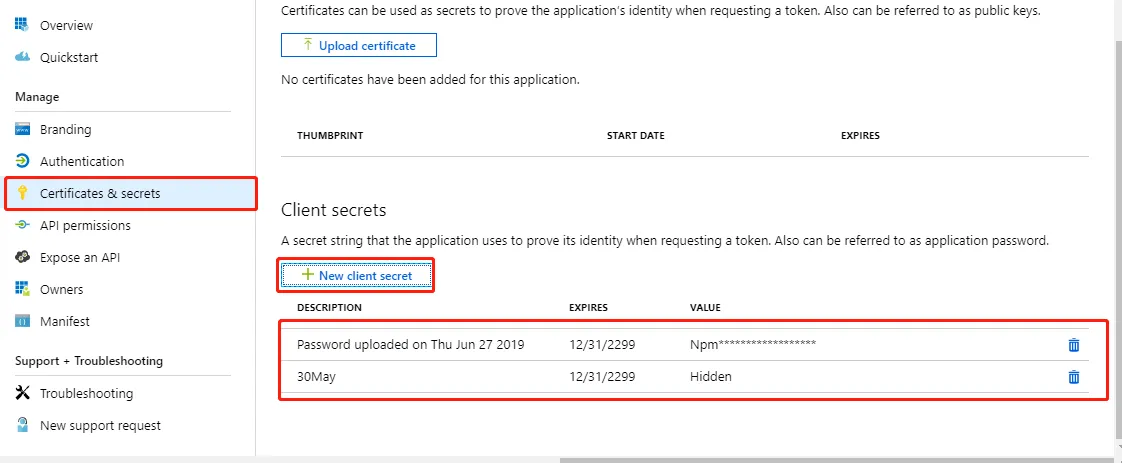Open New support request page
Screen dimensions: 1122x463
pos(100,425)
